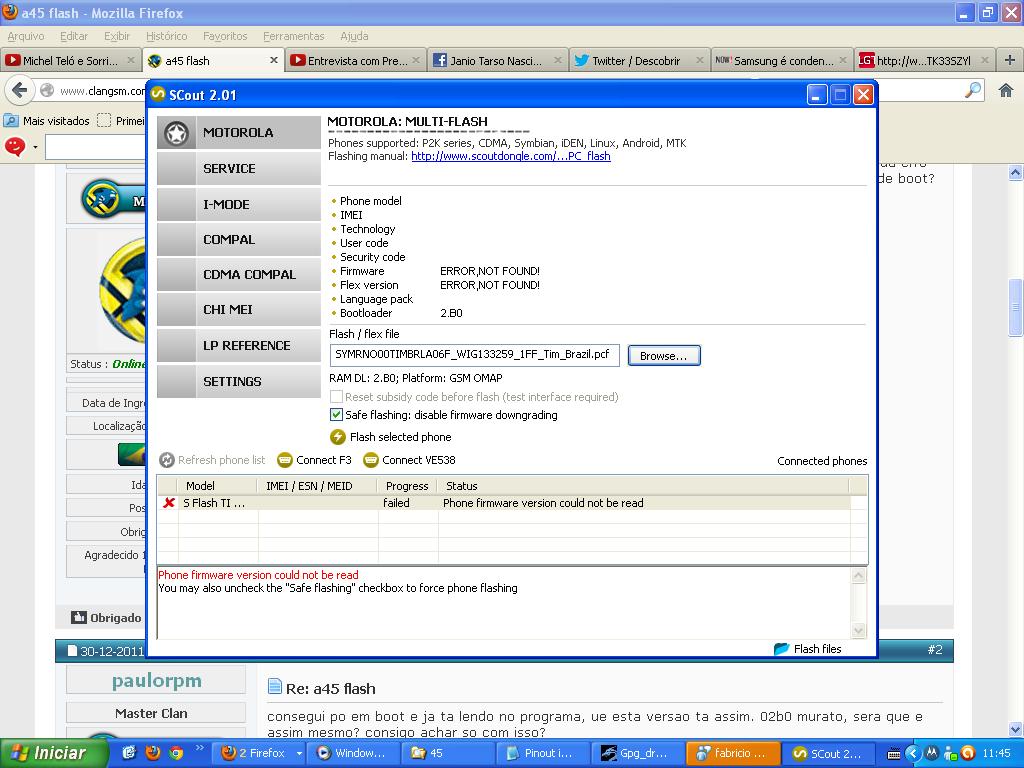The height and width of the screenshot is (768, 1024).
Task: Select the MOTOROLA section in SCout
Action: tap(239, 133)
